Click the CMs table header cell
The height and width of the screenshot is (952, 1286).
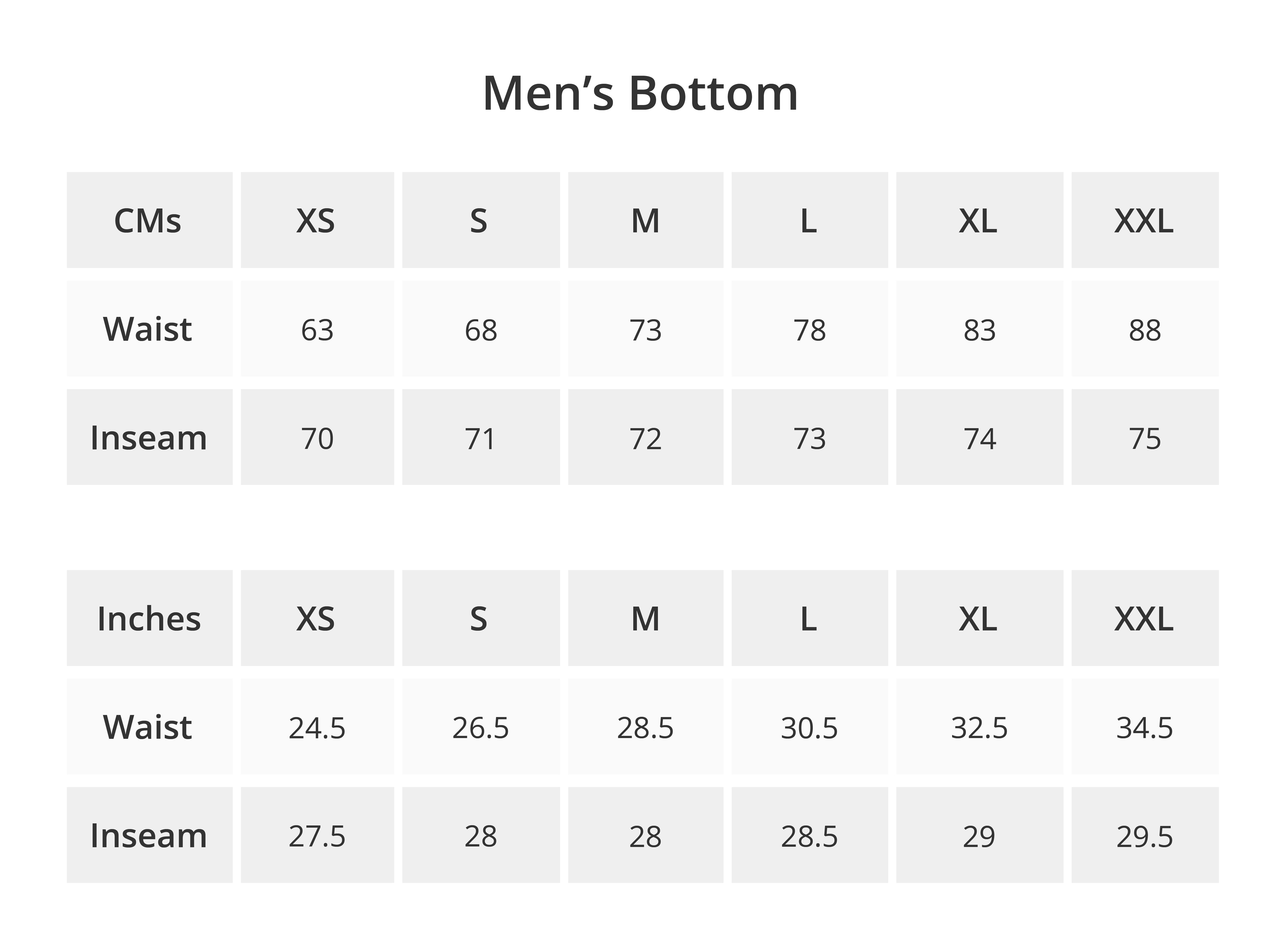click(149, 220)
